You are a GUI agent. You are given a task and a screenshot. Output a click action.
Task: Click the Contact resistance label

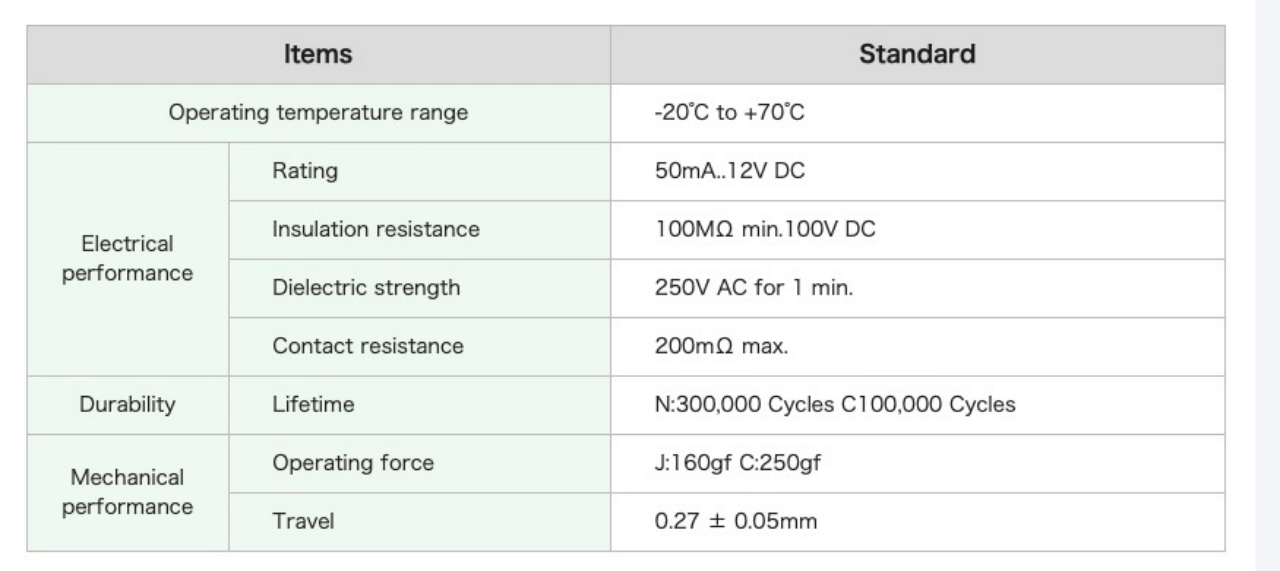pyautogui.click(x=368, y=346)
